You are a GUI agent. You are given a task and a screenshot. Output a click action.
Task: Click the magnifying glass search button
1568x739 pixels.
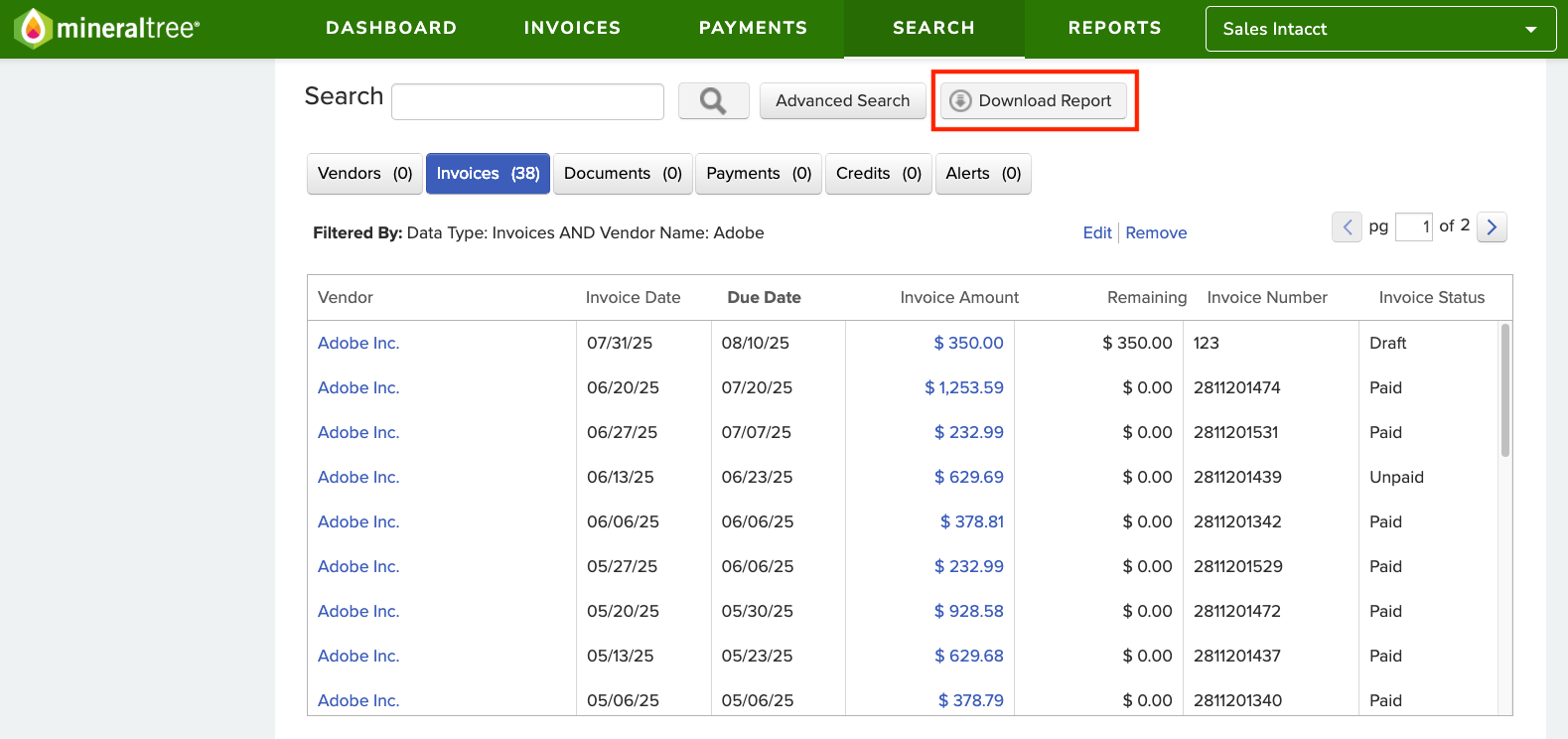(713, 100)
